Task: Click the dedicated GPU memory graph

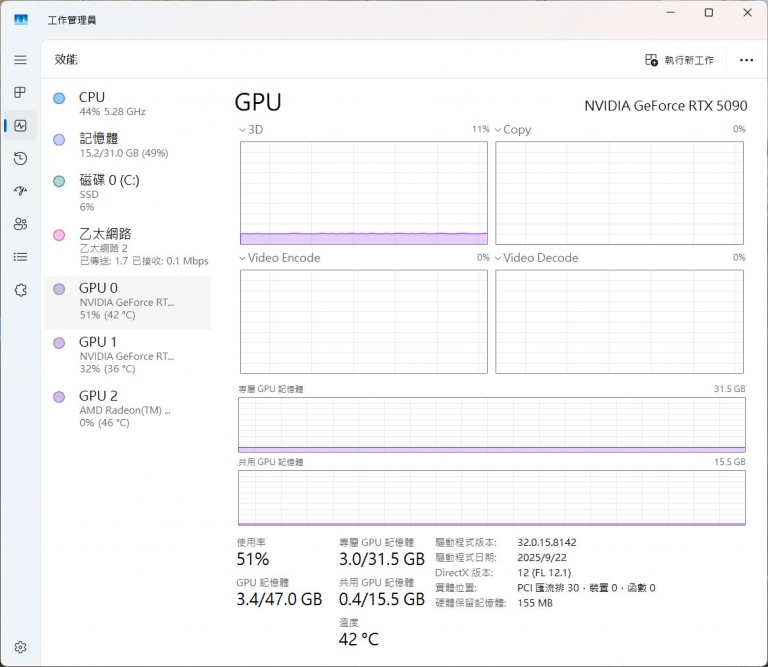Action: (x=491, y=425)
